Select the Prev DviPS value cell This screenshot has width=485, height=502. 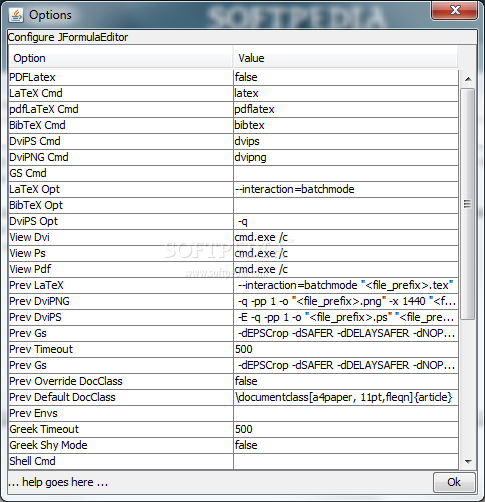tap(346, 317)
